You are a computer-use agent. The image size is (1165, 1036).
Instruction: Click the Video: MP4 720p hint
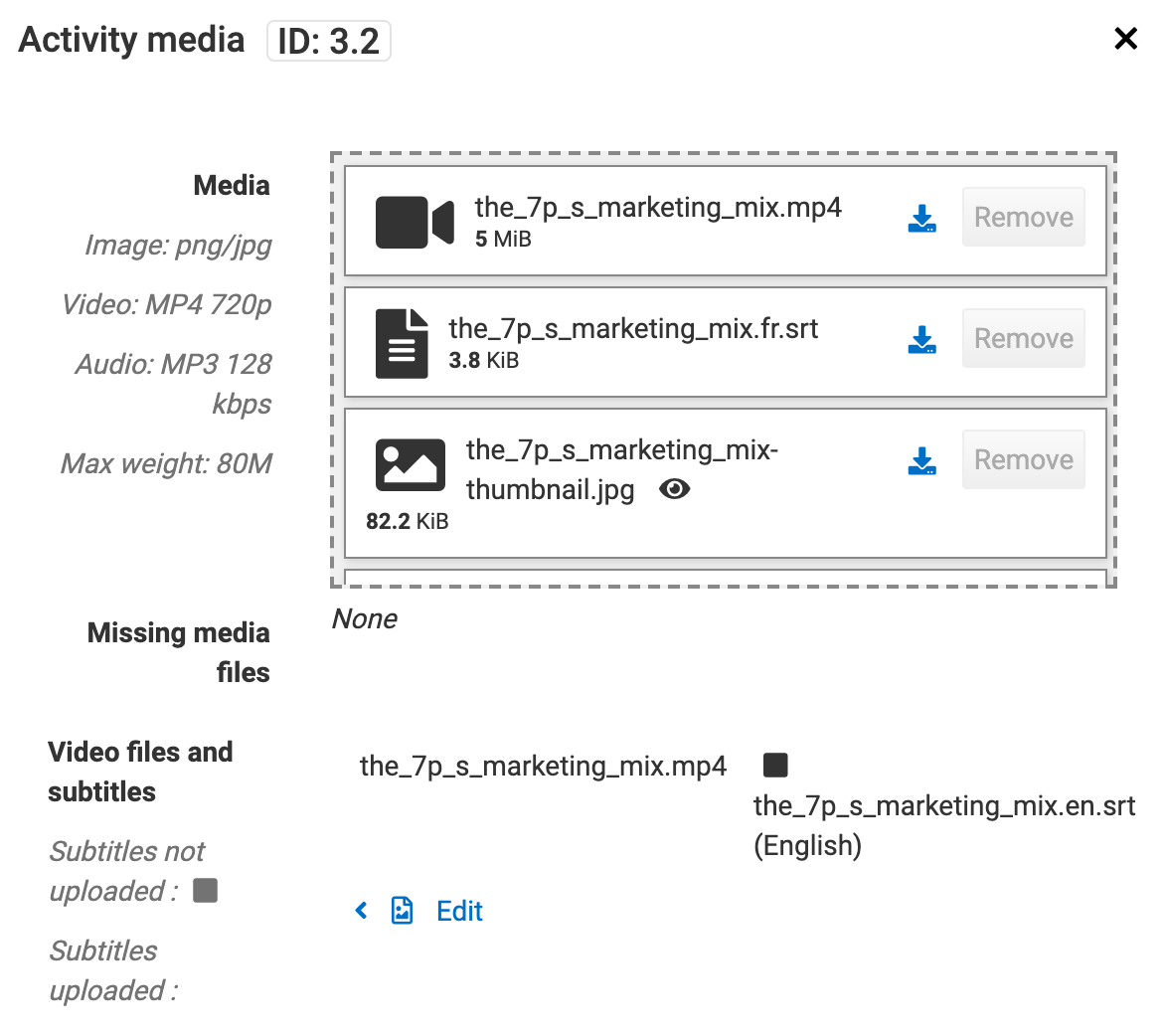166,304
